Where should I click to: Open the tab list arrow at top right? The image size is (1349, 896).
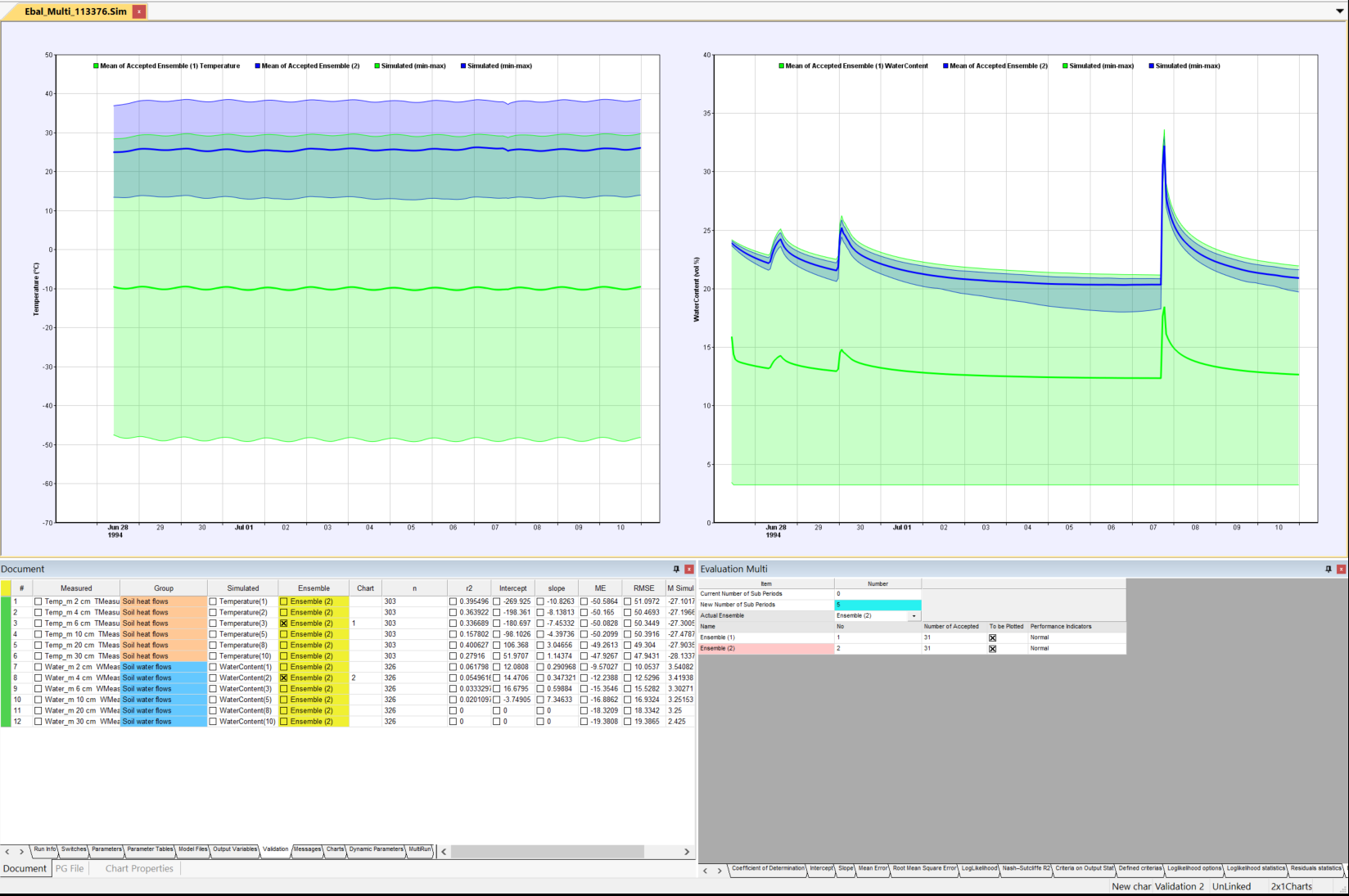1339,11
